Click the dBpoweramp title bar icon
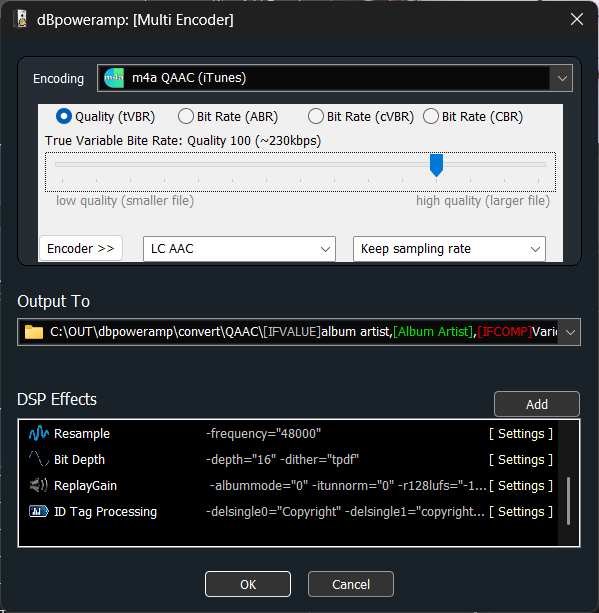 point(22,19)
